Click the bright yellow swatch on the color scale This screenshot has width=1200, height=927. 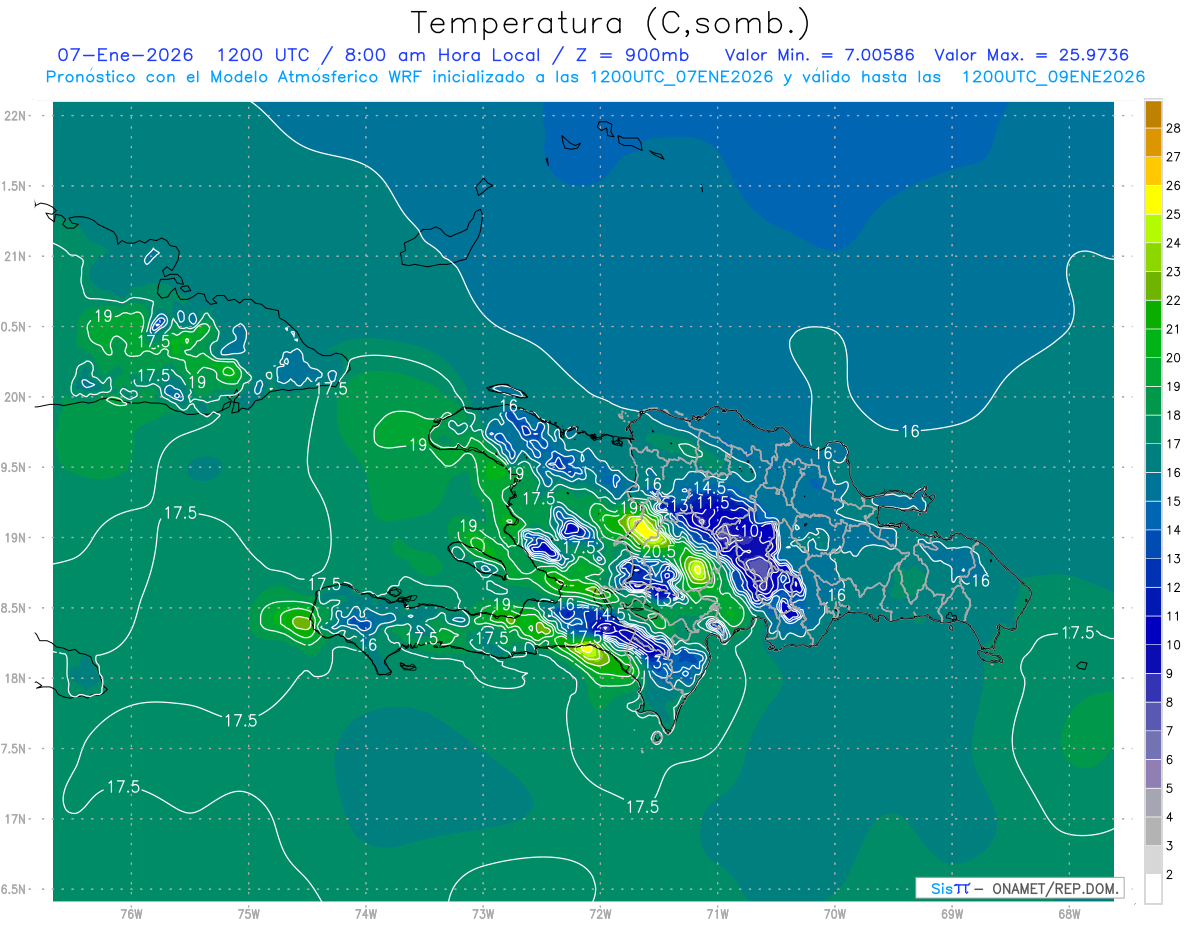(1153, 199)
